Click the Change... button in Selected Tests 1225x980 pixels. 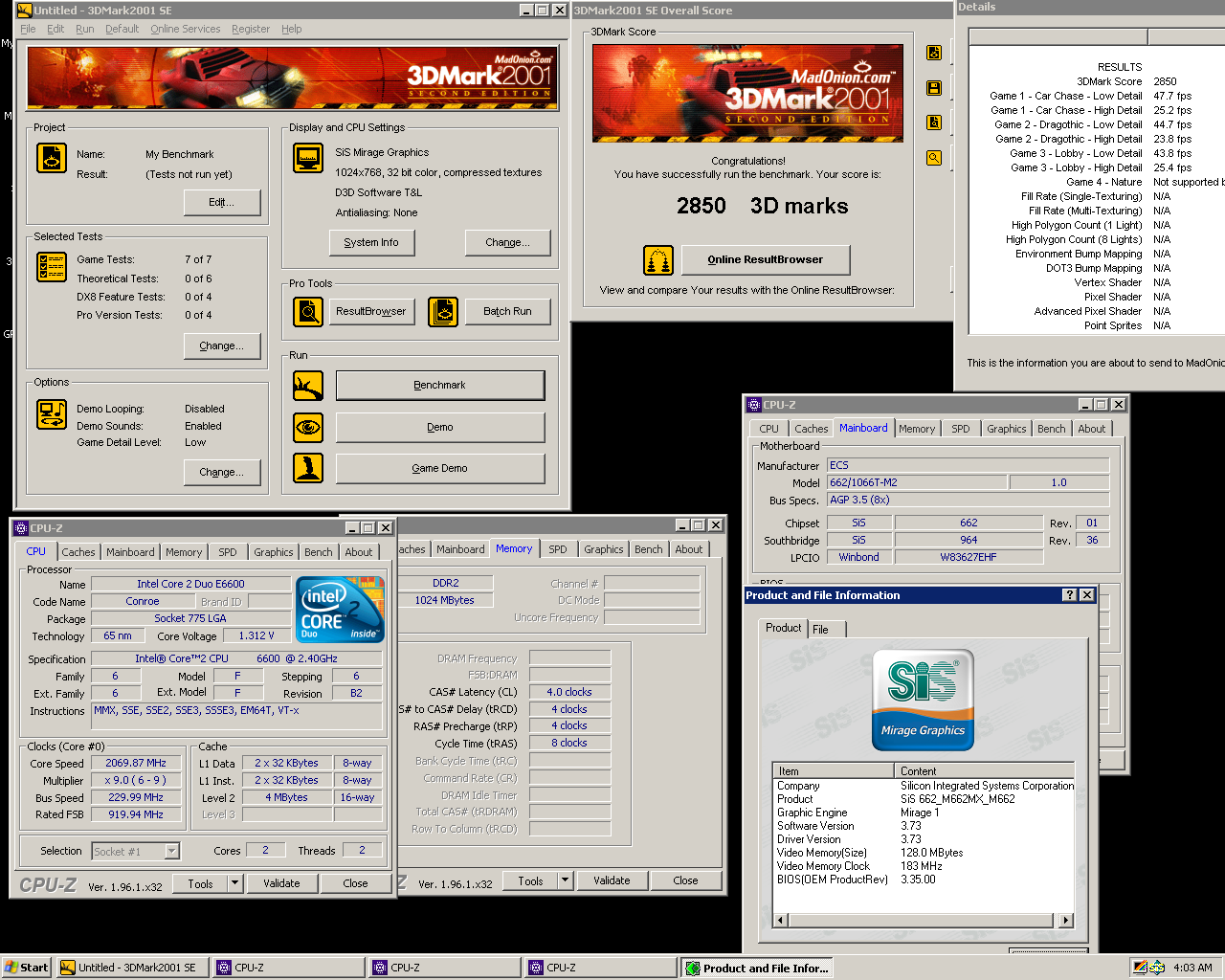click(x=222, y=345)
